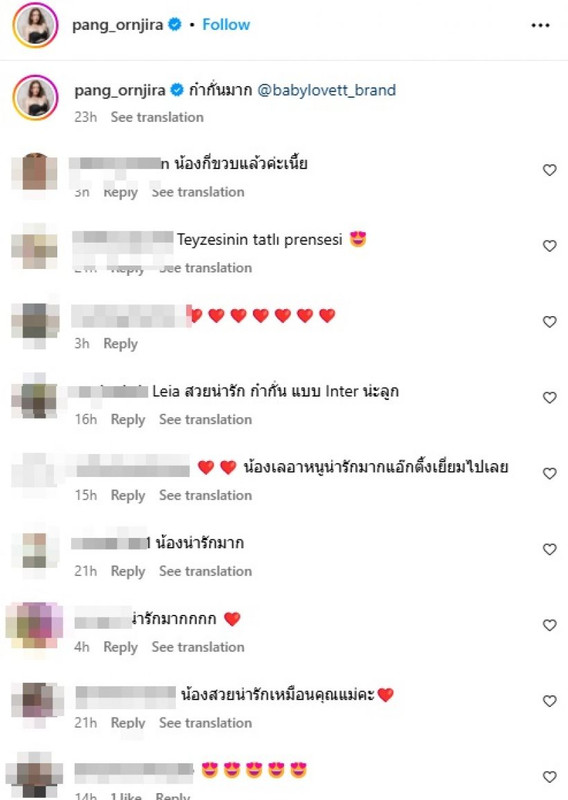Image resolution: width=568 pixels, height=800 pixels.
Task: Click the blue verified badge in the header
Action: (x=175, y=24)
